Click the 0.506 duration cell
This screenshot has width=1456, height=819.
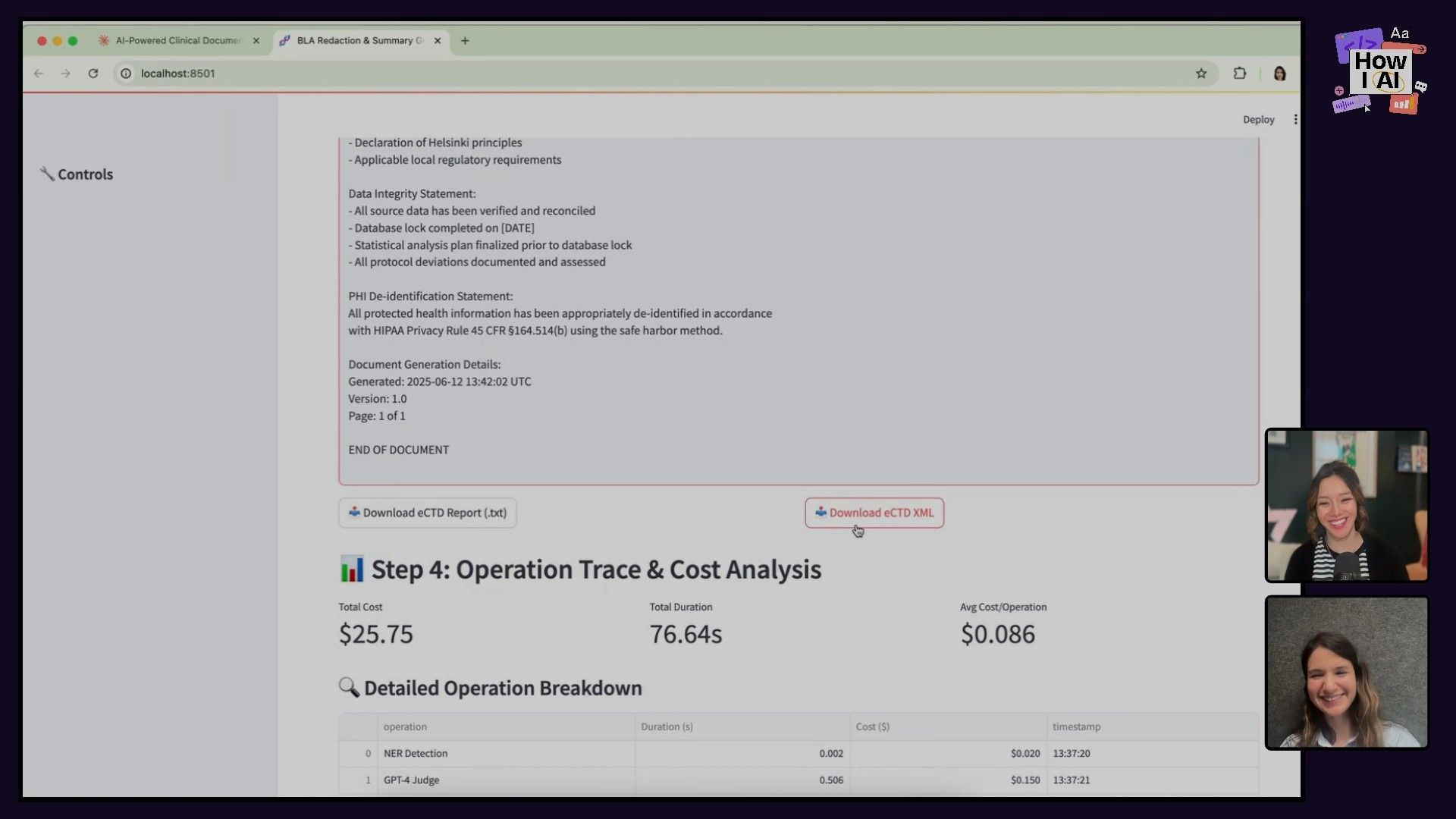[742, 780]
